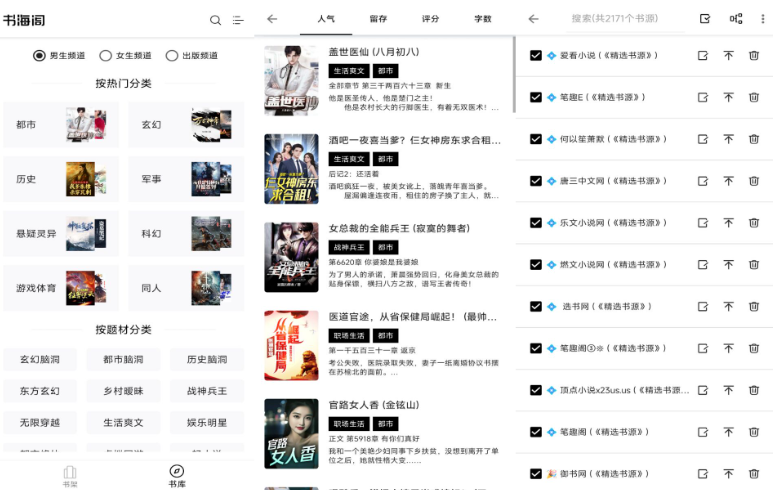This screenshot has width=773, height=490.
Task: Open the 游戏体育 category card
Action: [61, 288]
